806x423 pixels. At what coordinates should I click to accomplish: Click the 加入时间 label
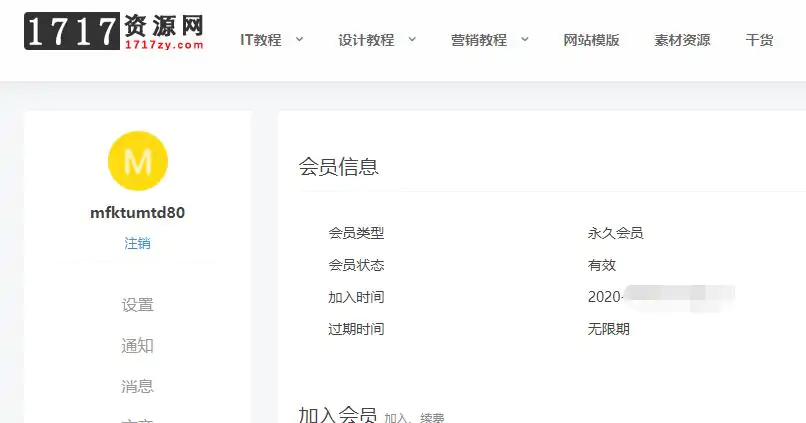click(x=356, y=297)
